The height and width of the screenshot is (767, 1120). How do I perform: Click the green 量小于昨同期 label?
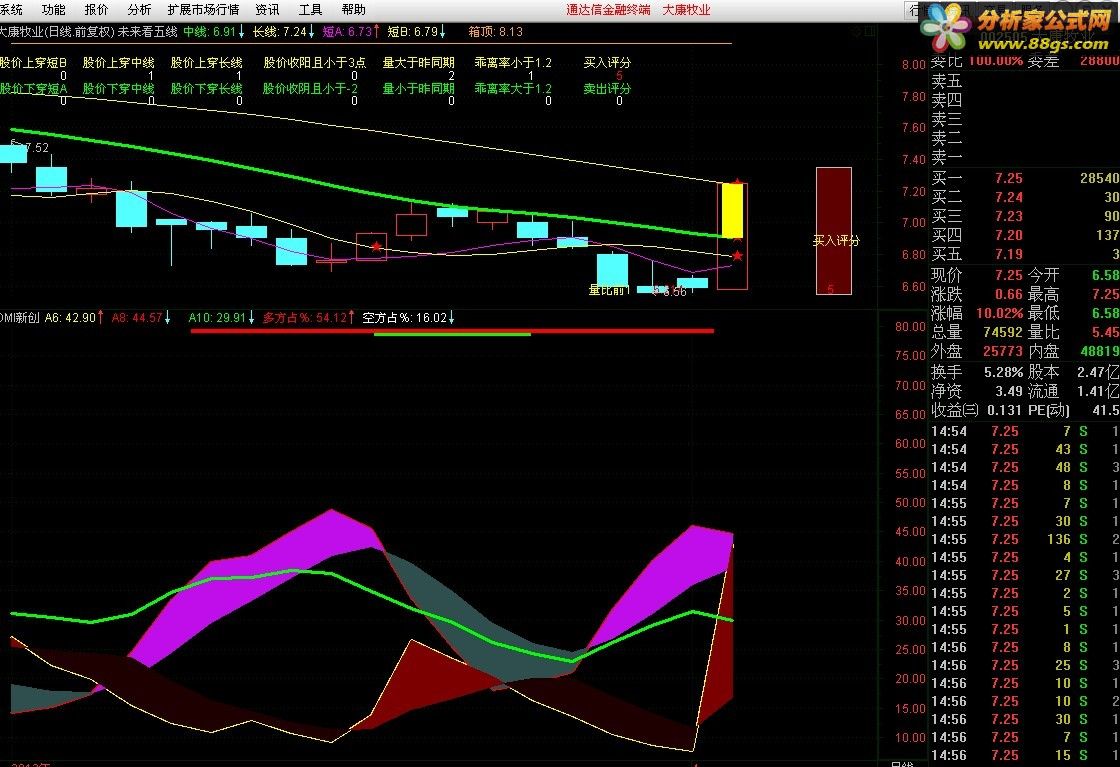coord(419,89)
